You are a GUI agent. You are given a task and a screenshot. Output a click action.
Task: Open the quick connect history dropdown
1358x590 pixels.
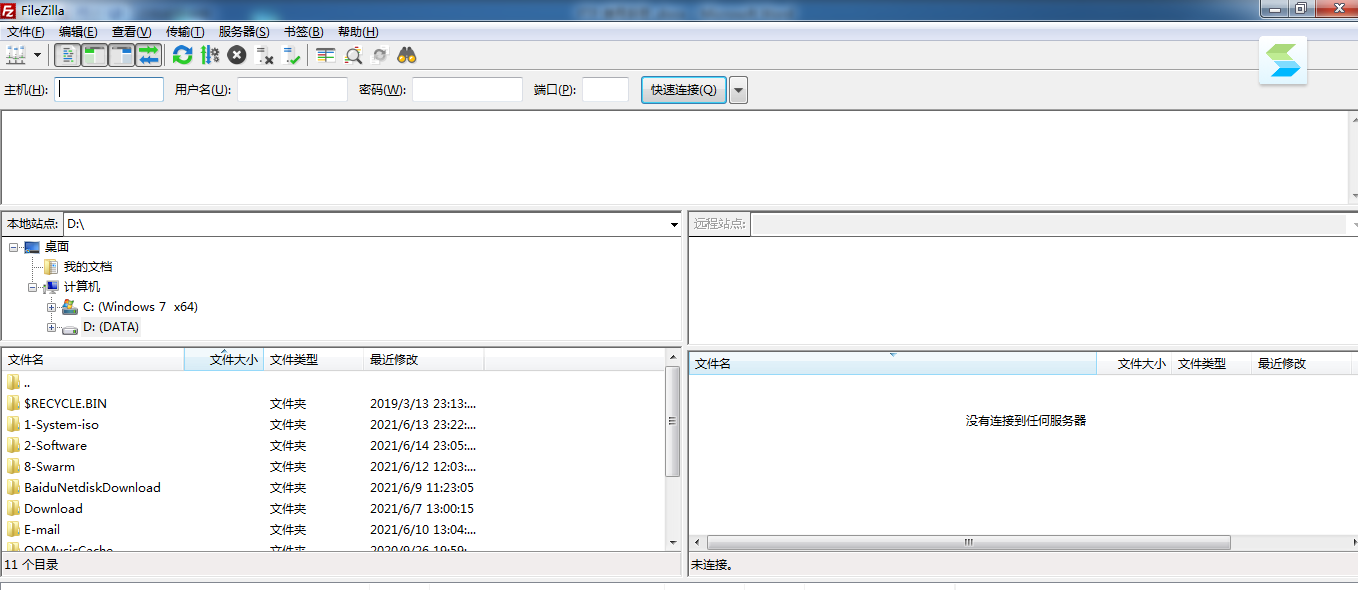tap(738, 90)
